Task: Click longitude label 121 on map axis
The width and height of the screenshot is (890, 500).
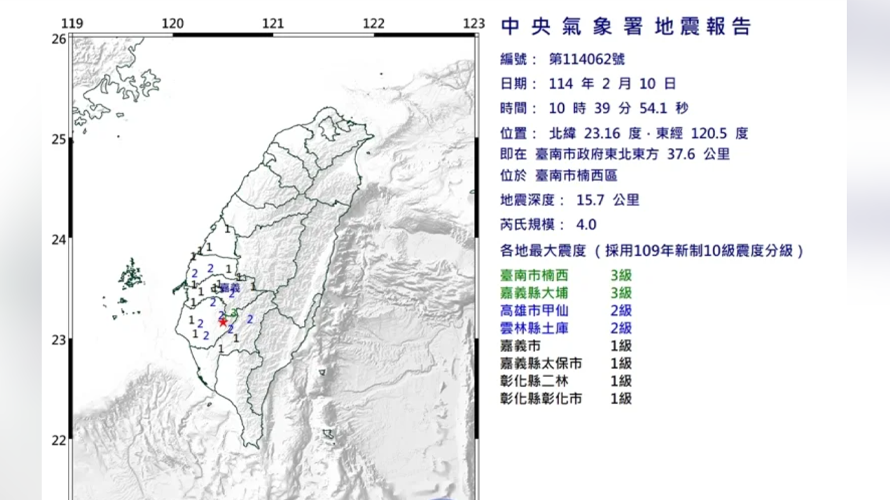Action: point(273,24)
